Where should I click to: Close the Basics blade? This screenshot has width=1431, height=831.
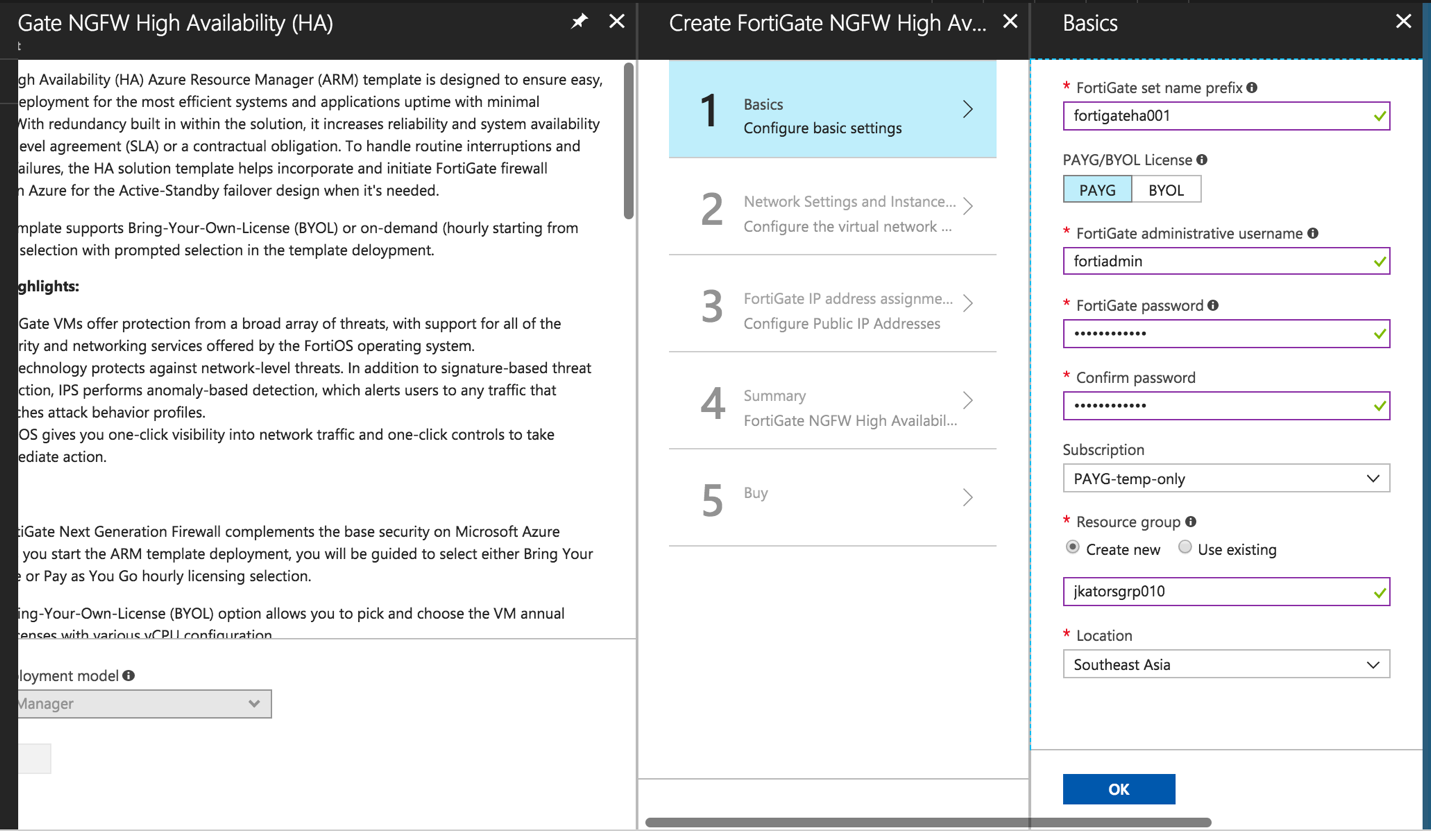pos(1403,21)
